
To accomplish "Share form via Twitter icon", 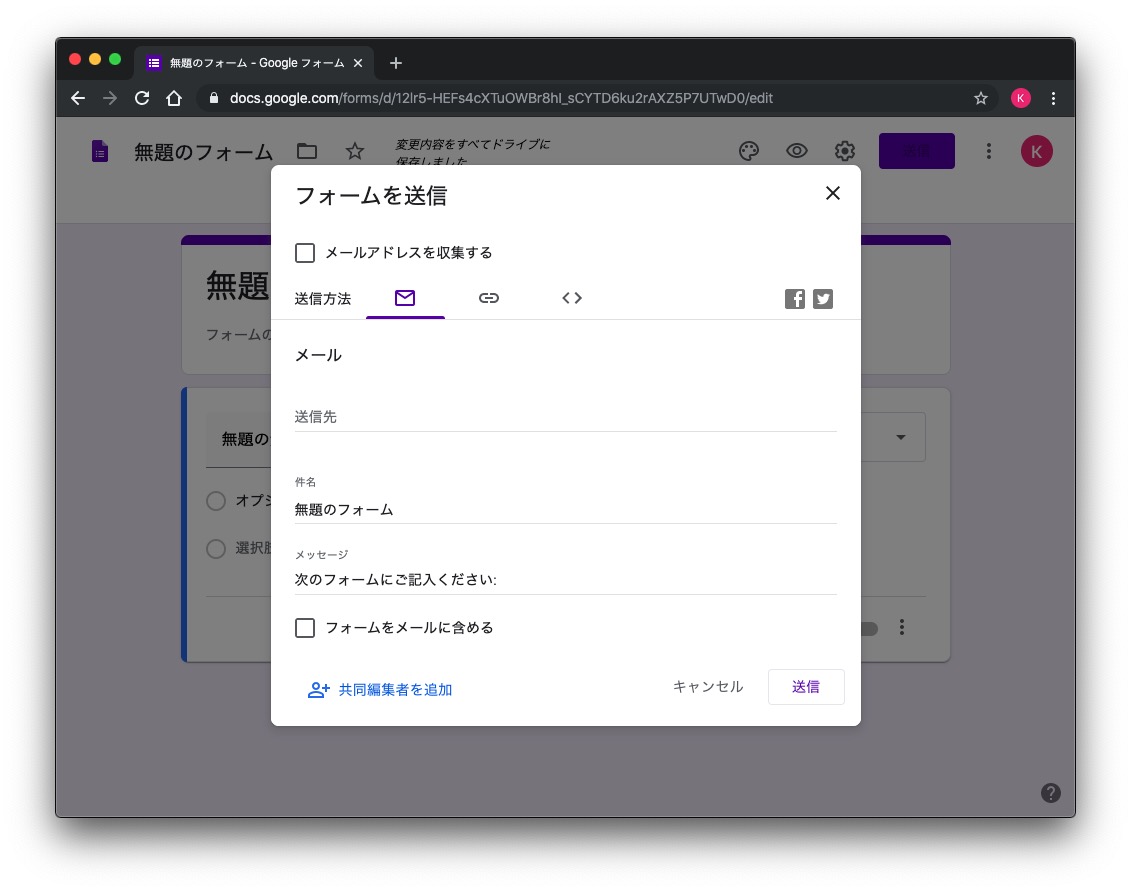I will coord(823,299).
